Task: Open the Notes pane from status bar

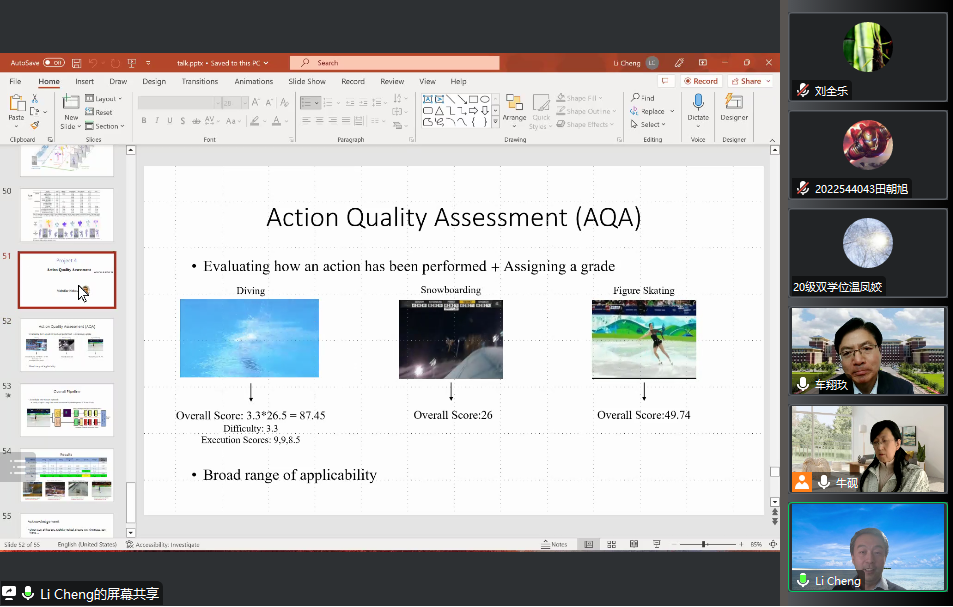Action: pyautogui.click(x=554, y=544)
